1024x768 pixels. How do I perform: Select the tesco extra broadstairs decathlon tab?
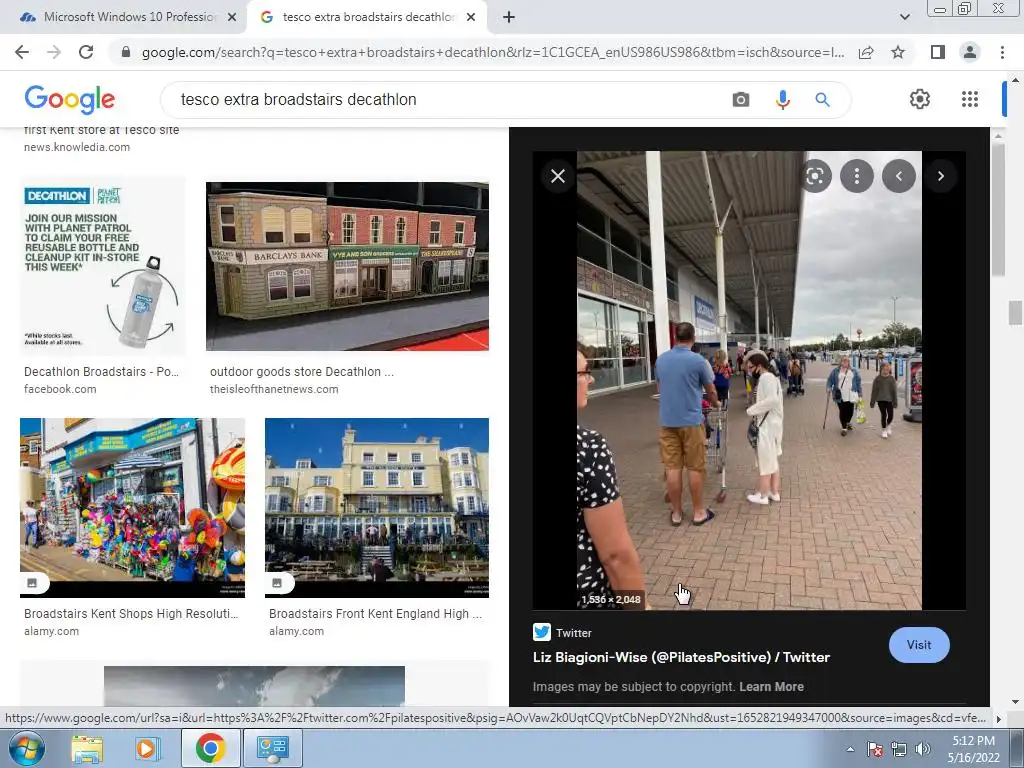pos(368,17)
